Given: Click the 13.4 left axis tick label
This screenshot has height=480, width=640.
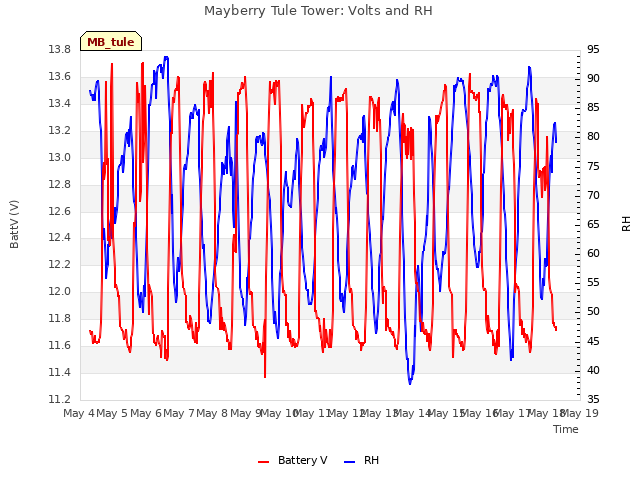Looking at the screenshot, I should 60,103.
